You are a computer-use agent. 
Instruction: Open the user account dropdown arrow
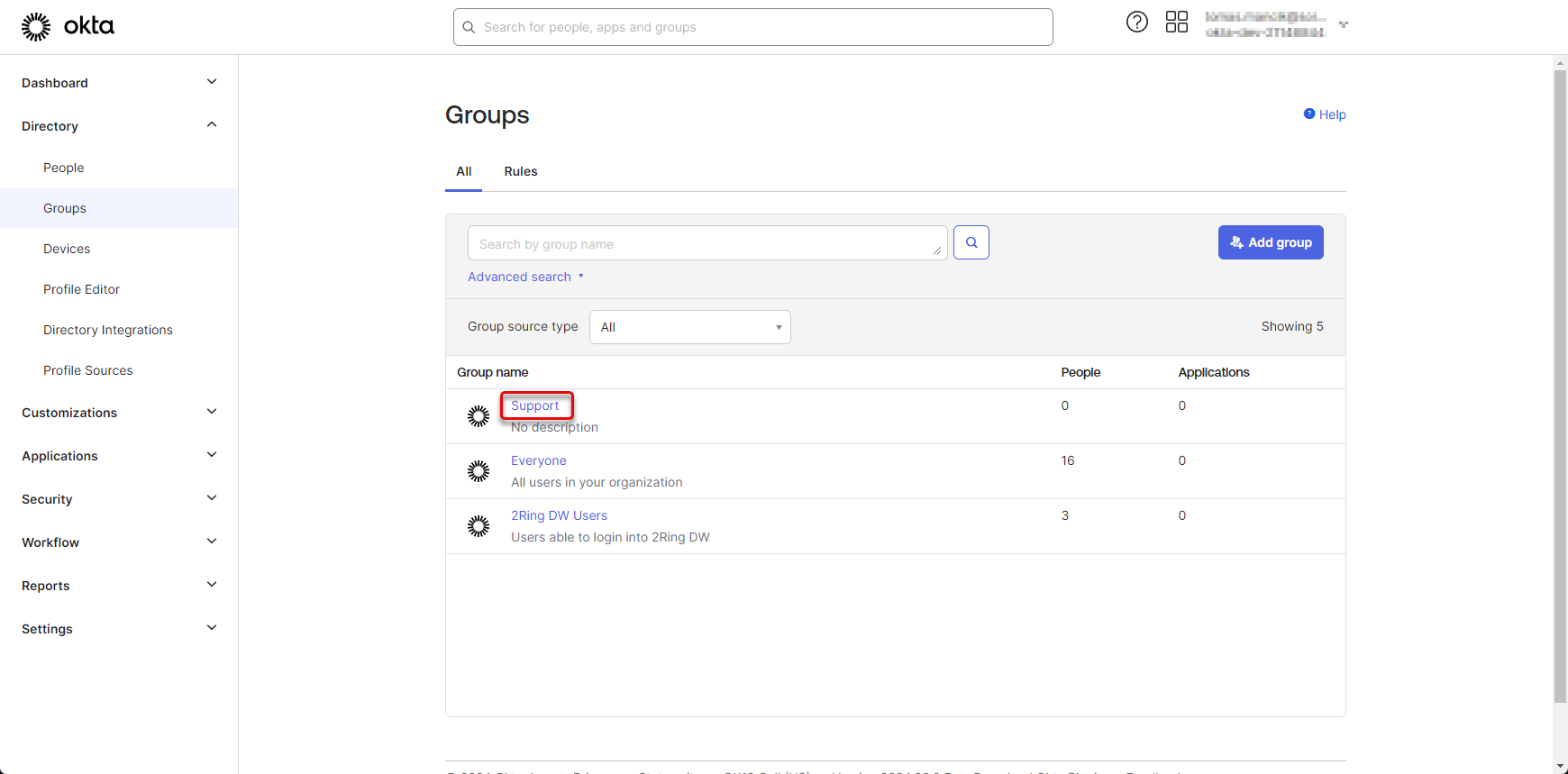click(x=1344, y=25)
